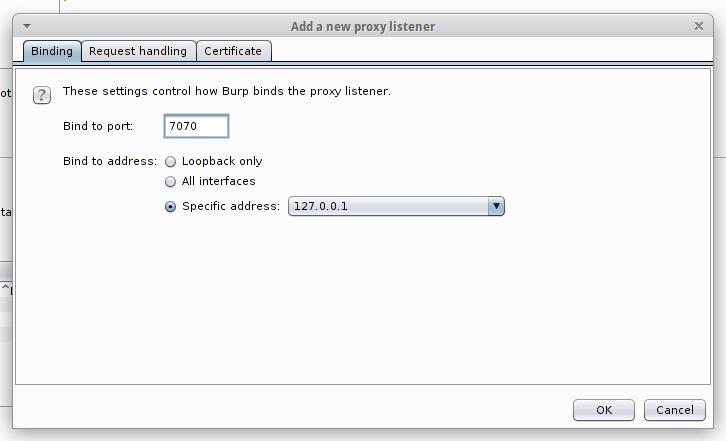This screenshot has height=441, width=726.
Task: Open the window menu arrow in title bar
Action: (27, 26)
